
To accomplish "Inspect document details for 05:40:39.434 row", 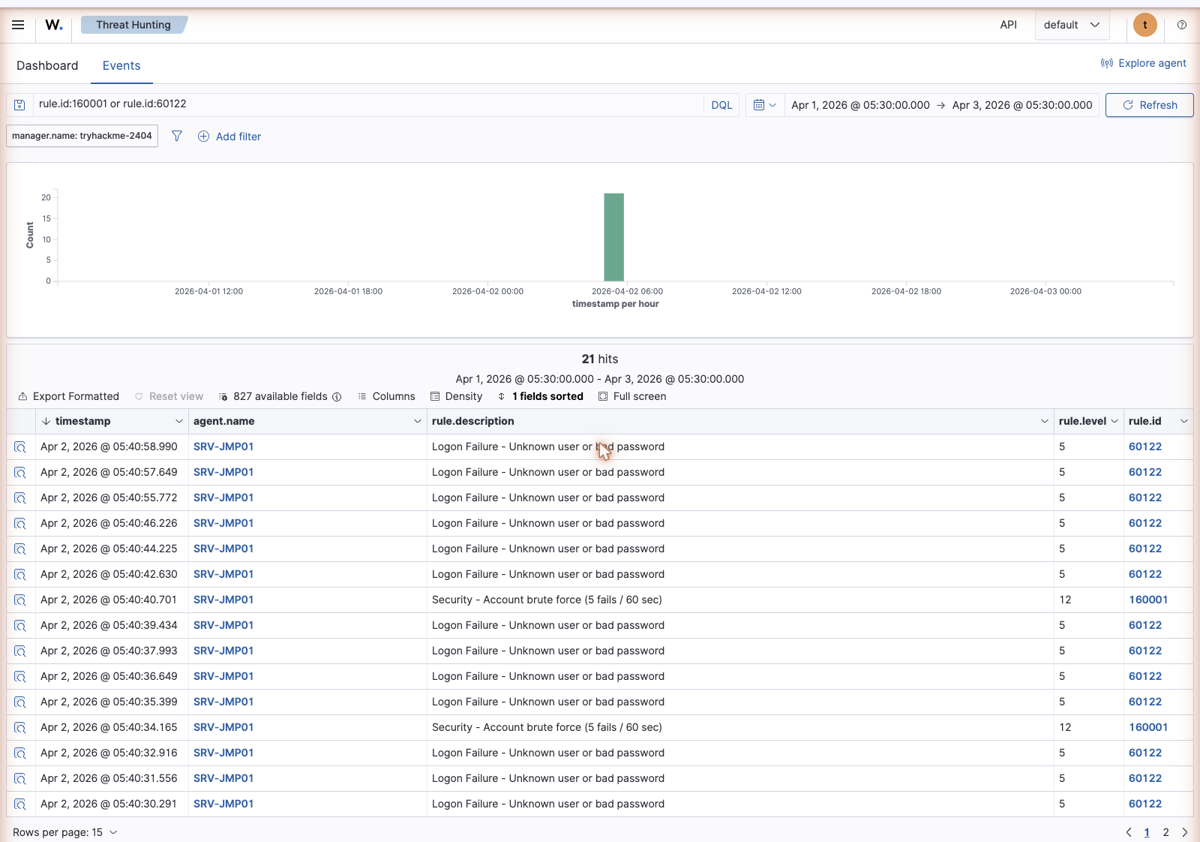I will click(20, 625).
